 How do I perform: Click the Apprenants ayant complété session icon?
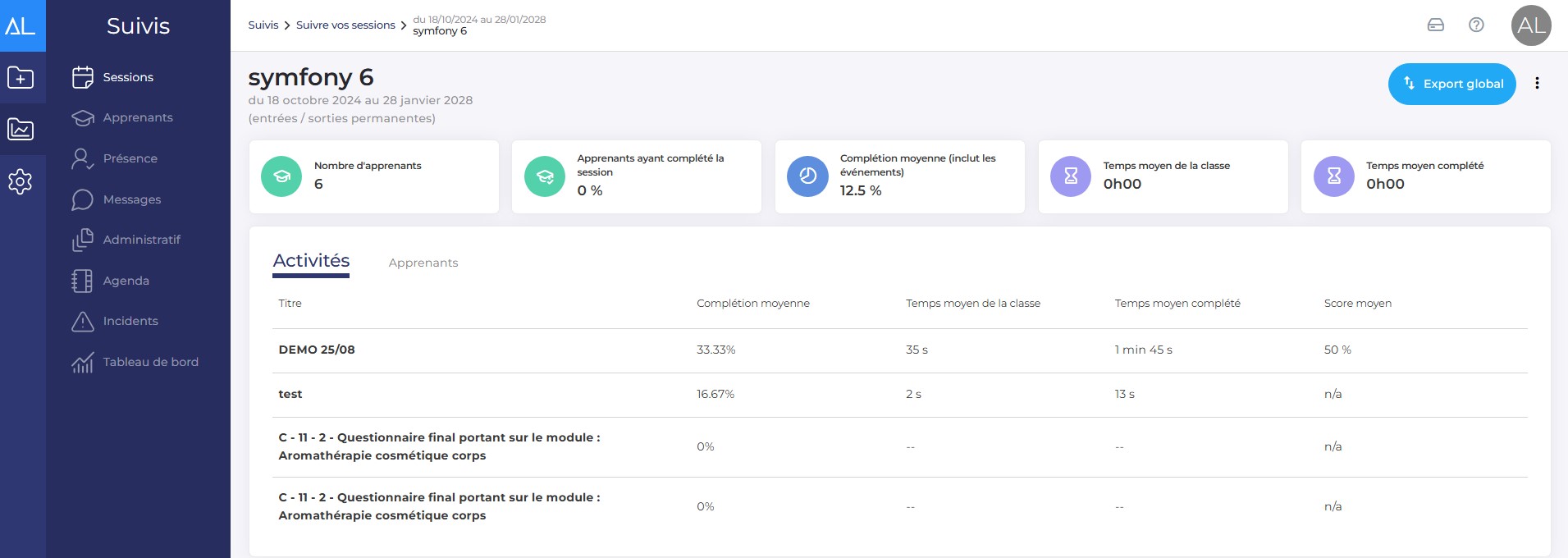(545, 176)
